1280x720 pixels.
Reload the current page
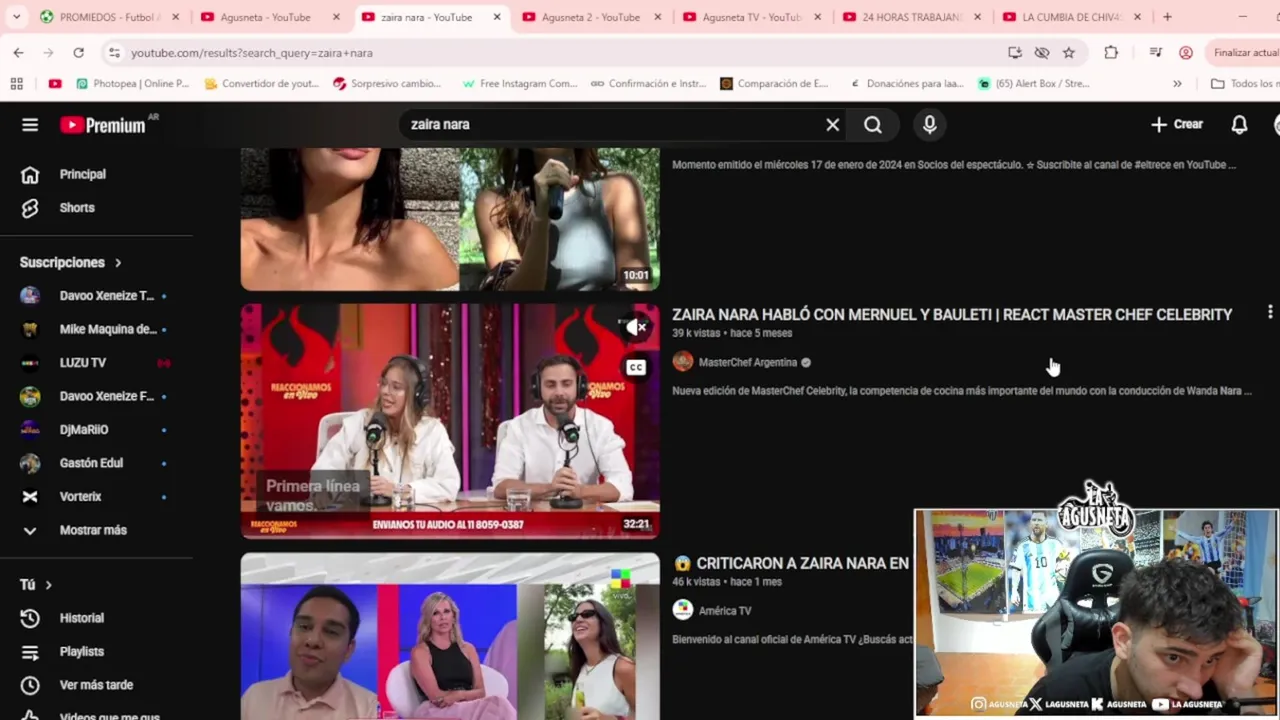tap(78, 53)
